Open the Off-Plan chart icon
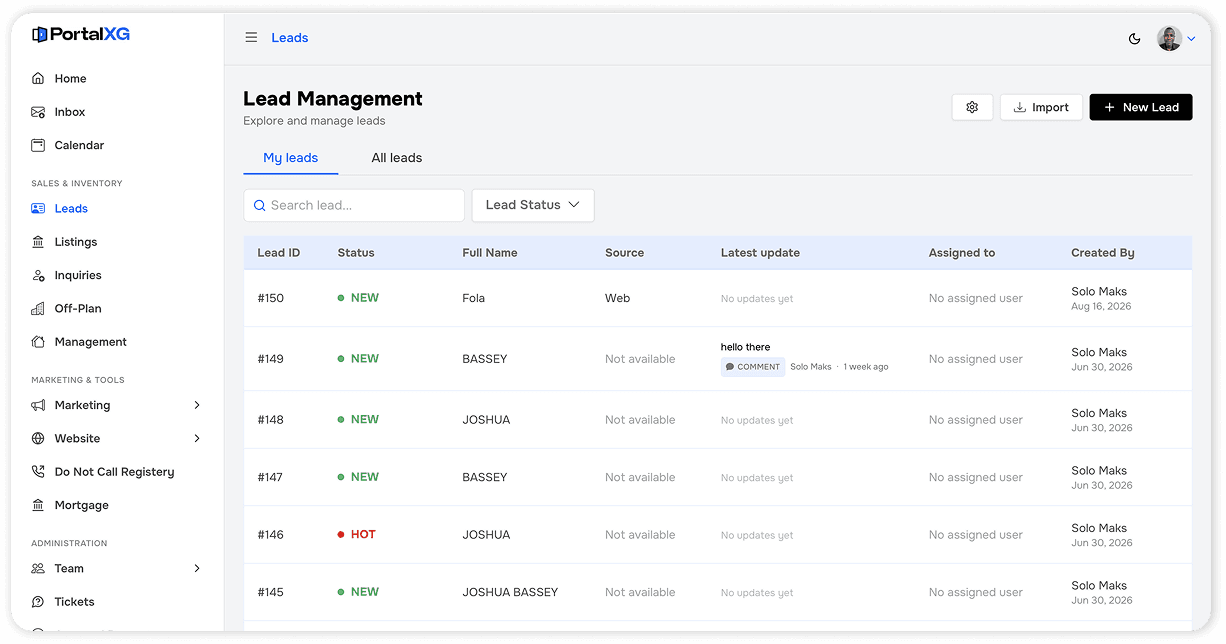Viewport: 1226px width, 644px height. [38, 308]
